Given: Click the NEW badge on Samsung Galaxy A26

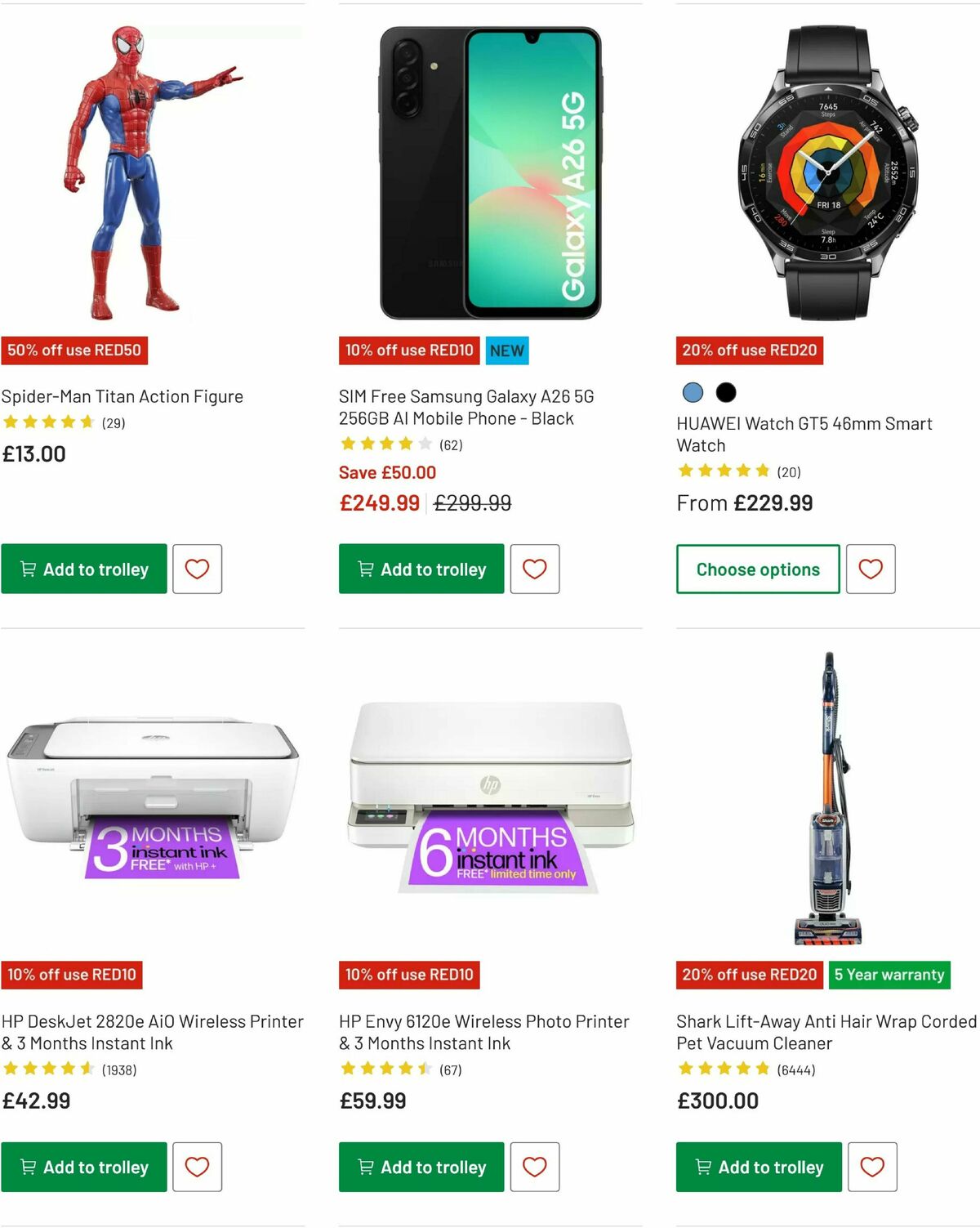Looking at the screenshot, I should (x=506, y=351).
